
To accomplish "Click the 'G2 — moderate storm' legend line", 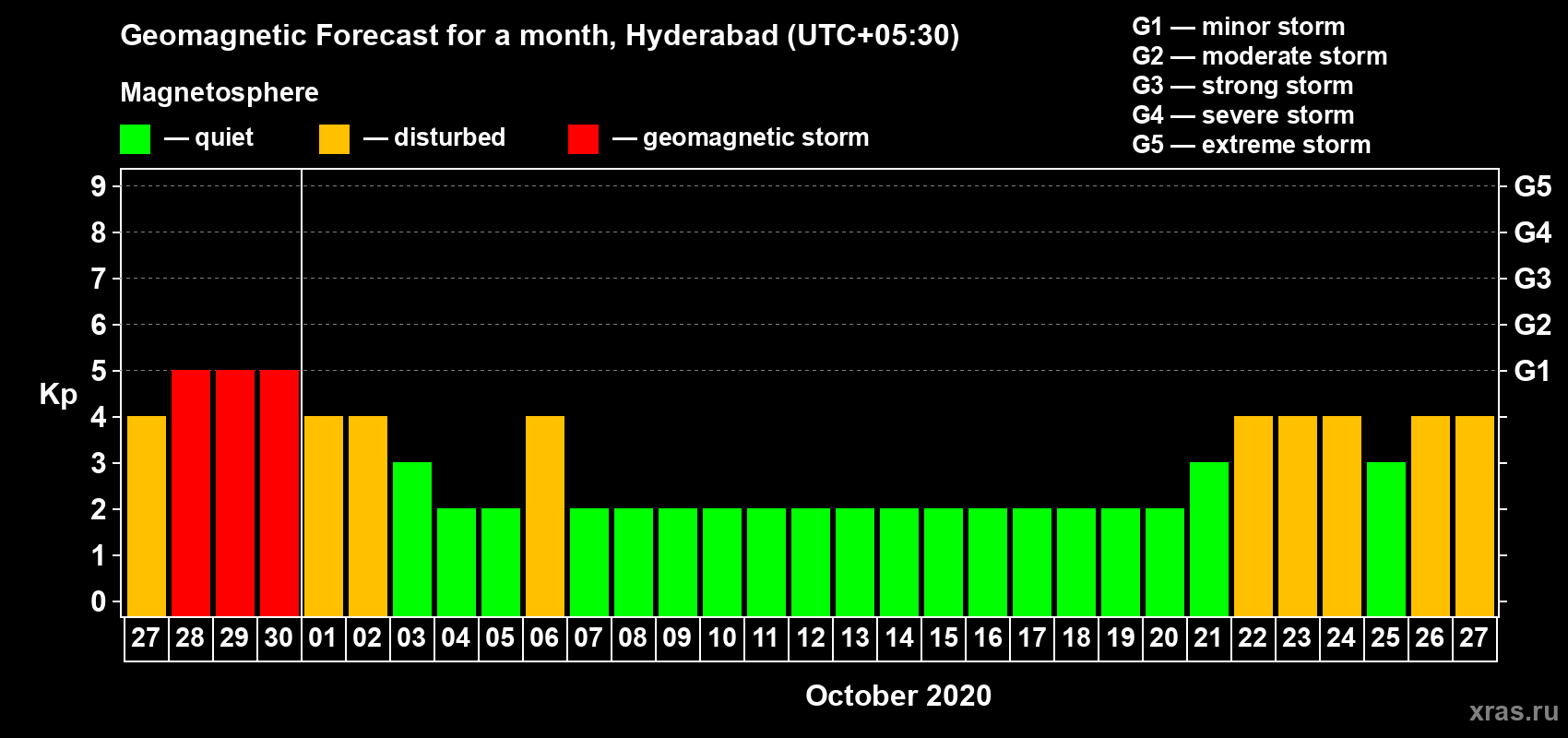I will point(1259,56).
